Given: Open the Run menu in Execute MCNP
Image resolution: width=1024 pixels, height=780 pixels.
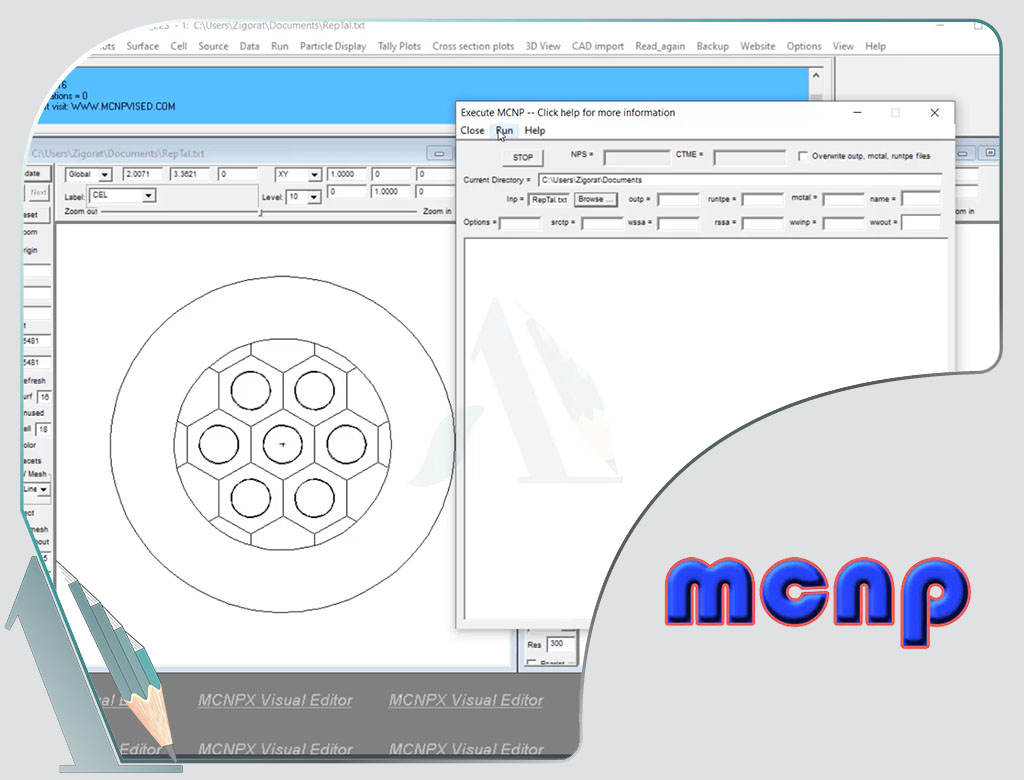Looking at the screenshot, I should pyautogui.click(x=504, y=131).
